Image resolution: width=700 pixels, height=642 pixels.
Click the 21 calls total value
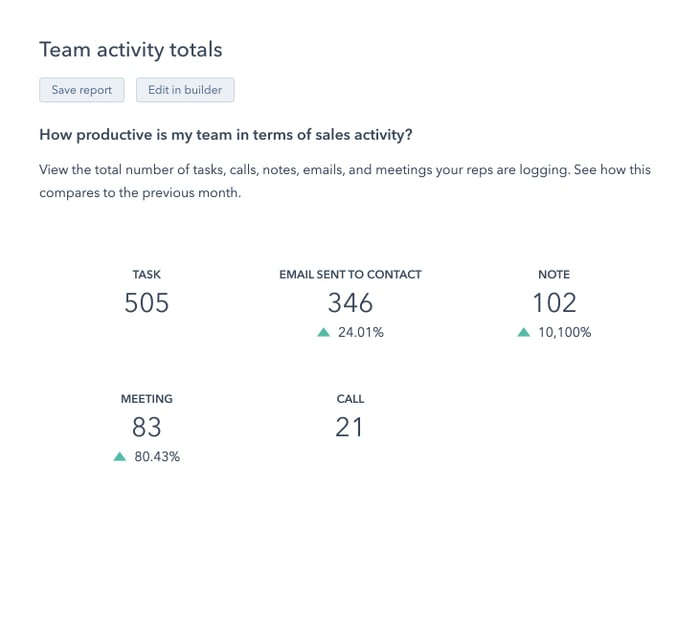350,428
